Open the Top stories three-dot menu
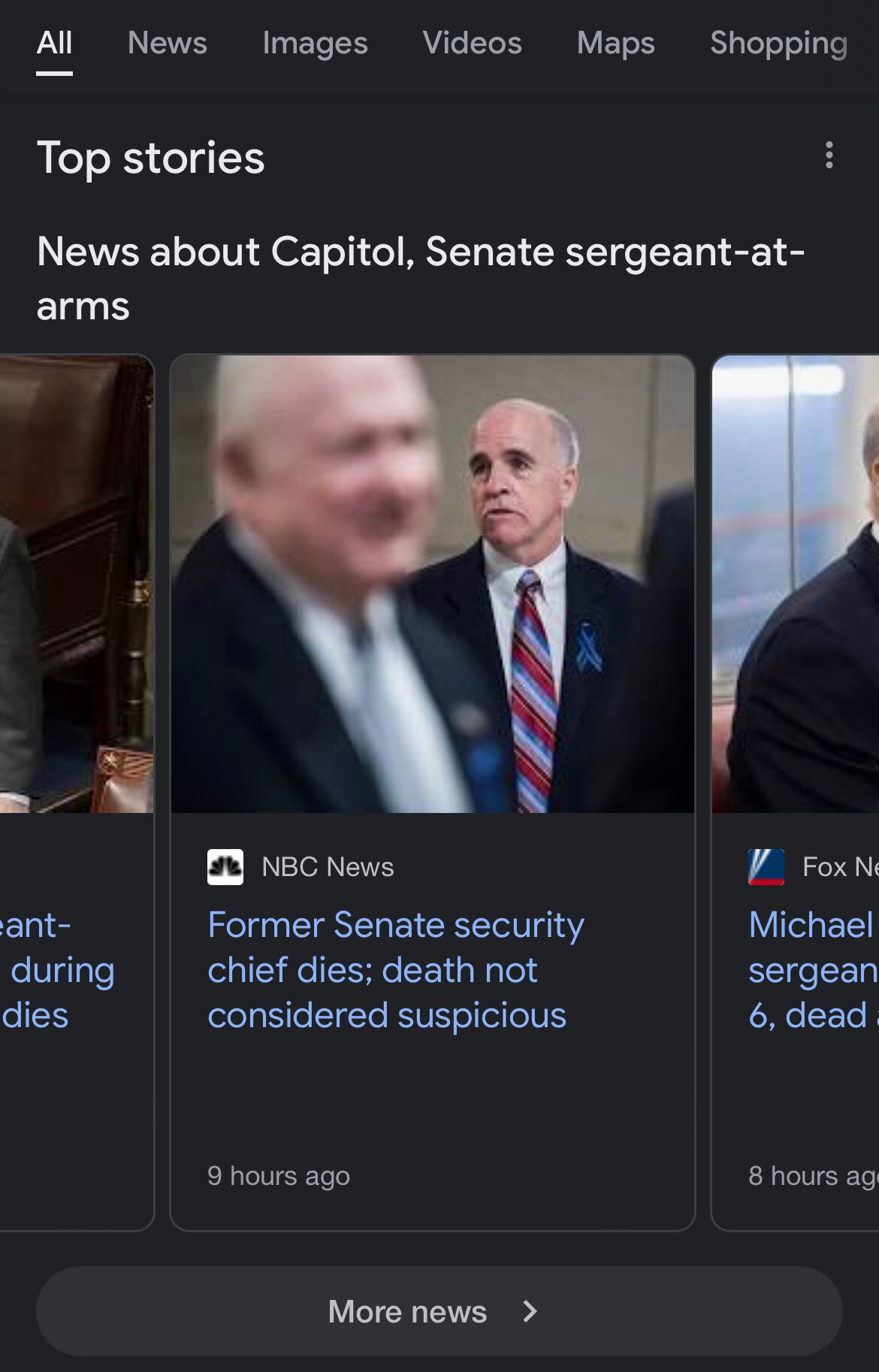Screen dimensions: 879x1372 [829, 156]
